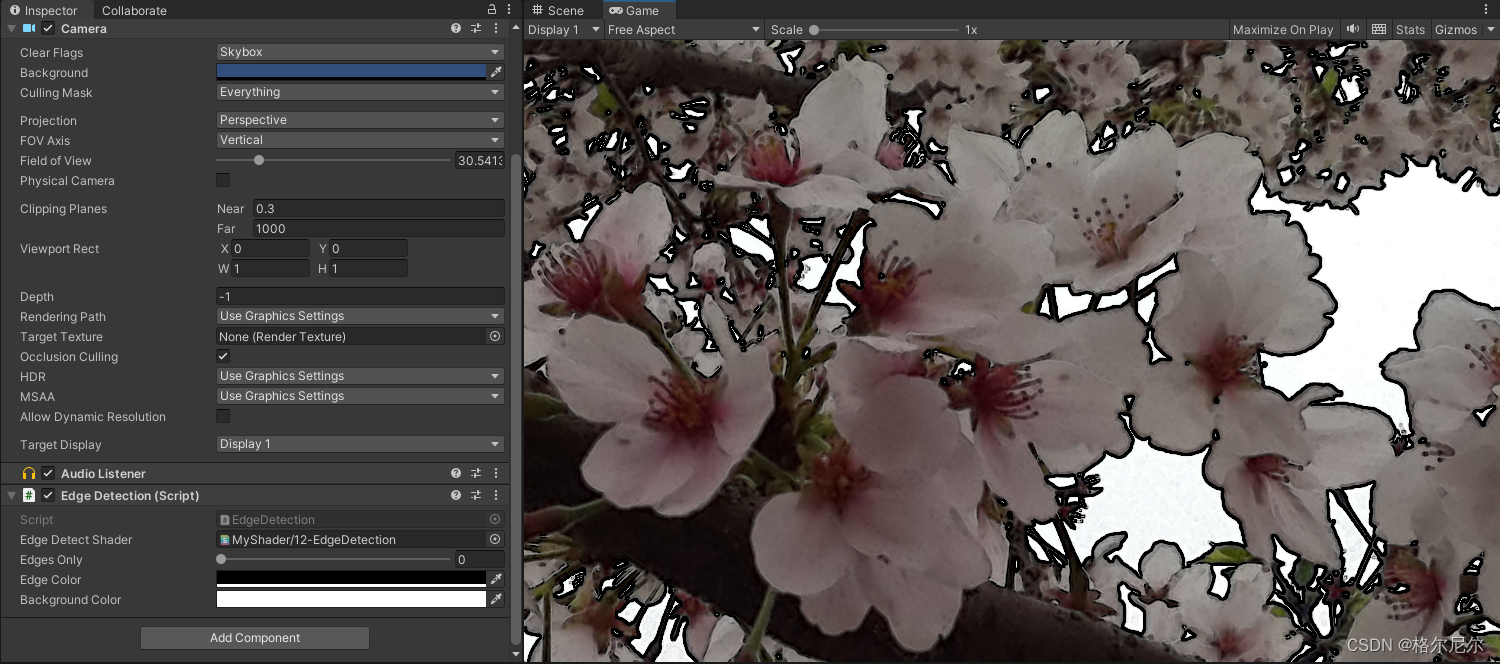Image resolution: width=1500 pixels, height=664 pixels.
Task: Mute game audio with the speaker icon
Action: 1352,29
